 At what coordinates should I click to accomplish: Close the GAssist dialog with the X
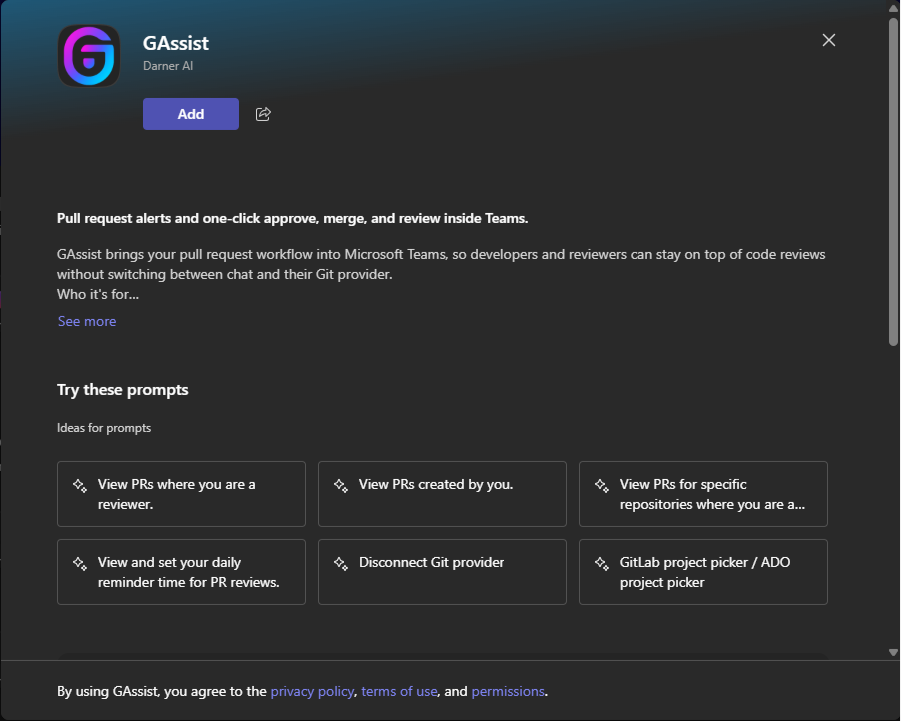coord(829,40)
